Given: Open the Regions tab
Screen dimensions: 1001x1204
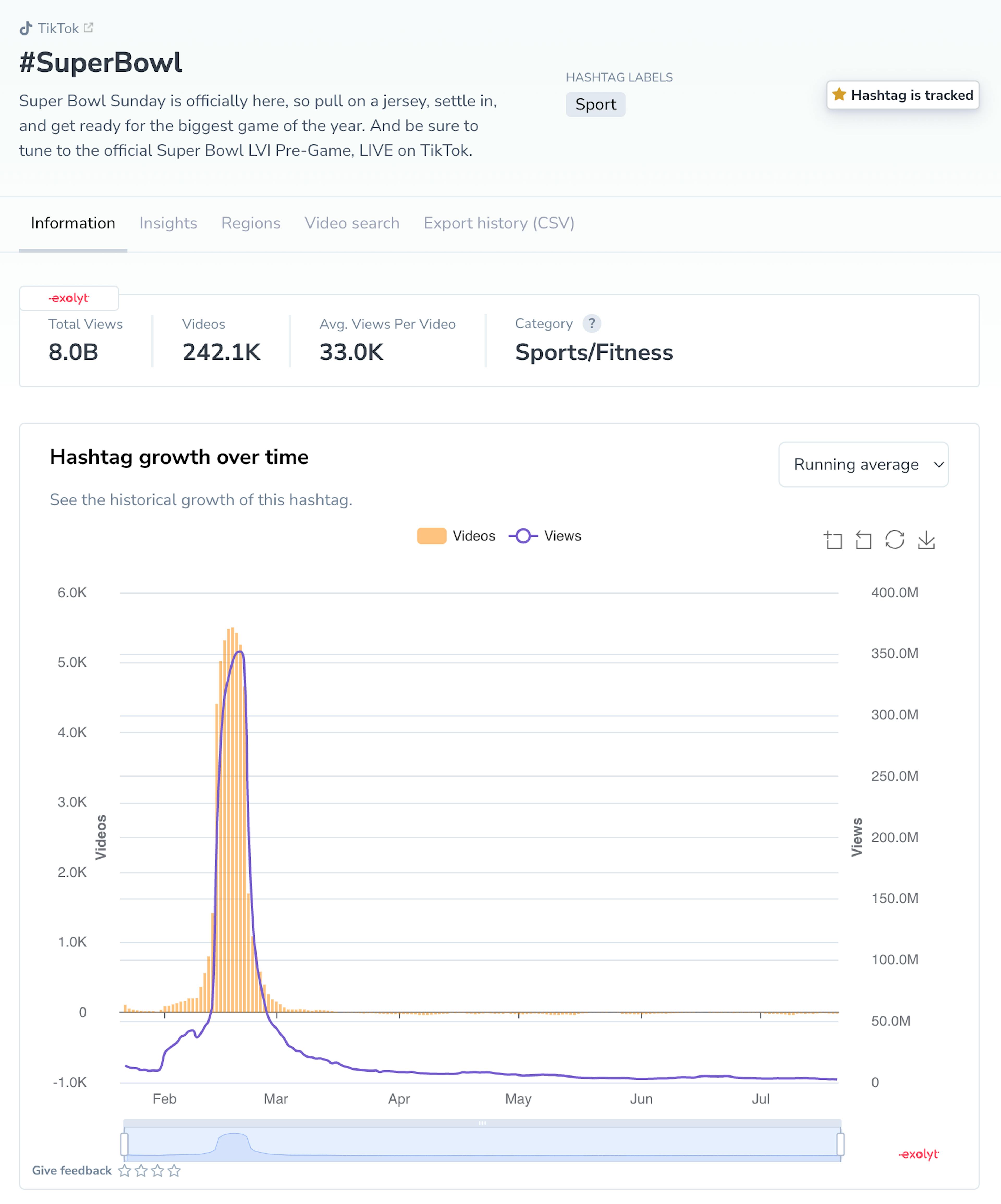Looking at the screenshot, I should pos(251,223).
